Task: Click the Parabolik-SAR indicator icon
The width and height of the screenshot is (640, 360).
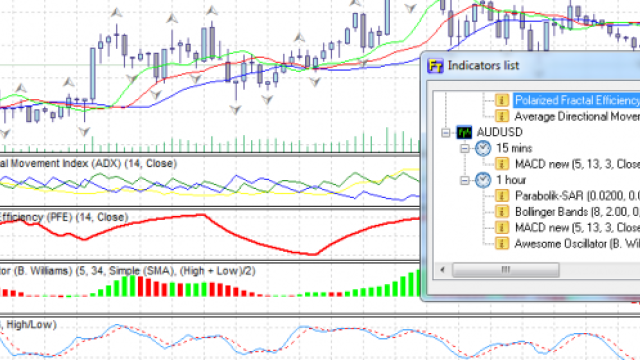Action: pos(502,196)
